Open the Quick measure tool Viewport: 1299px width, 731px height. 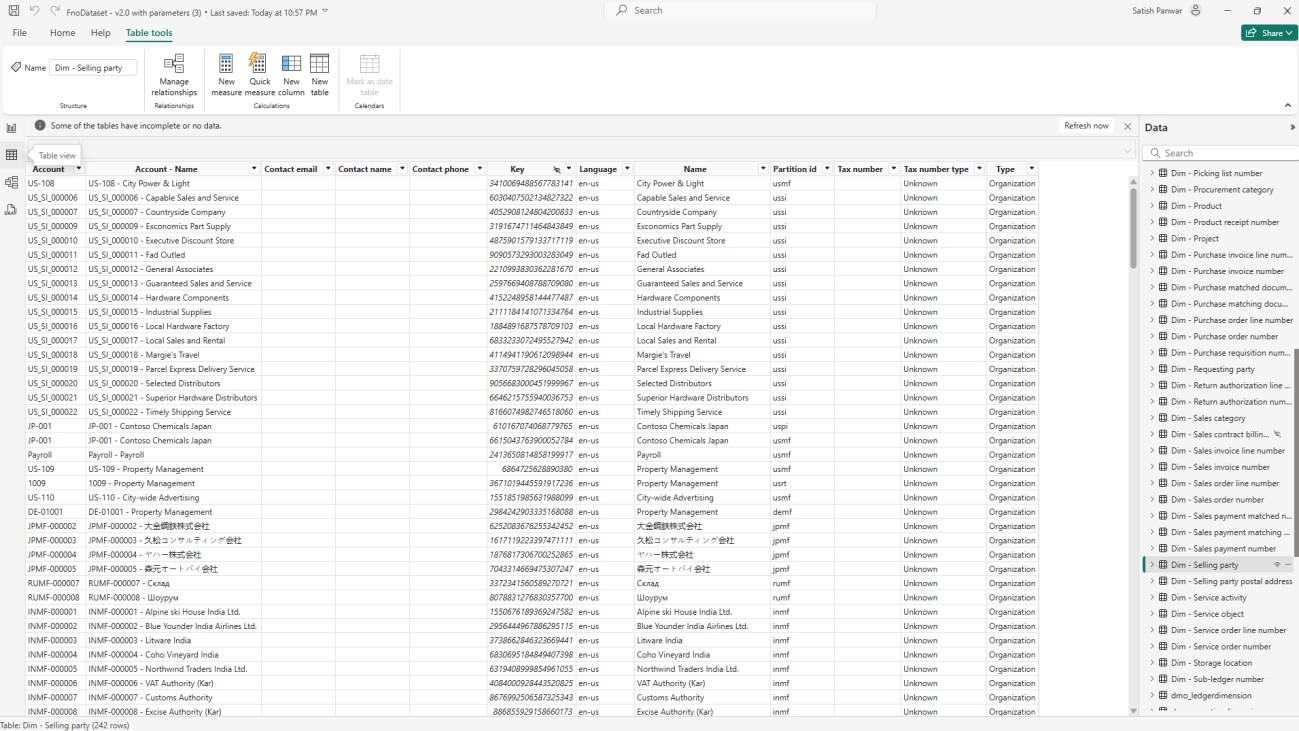click(259, 75)
